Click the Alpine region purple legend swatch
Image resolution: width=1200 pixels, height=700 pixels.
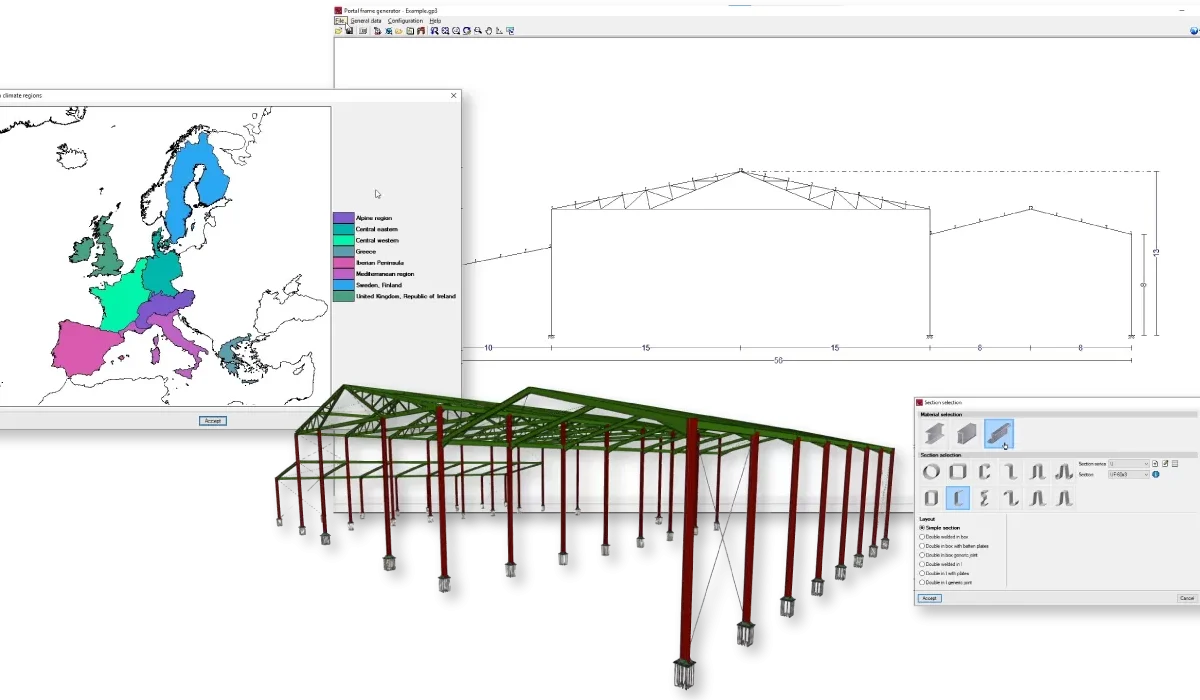[x=343, y=217]
